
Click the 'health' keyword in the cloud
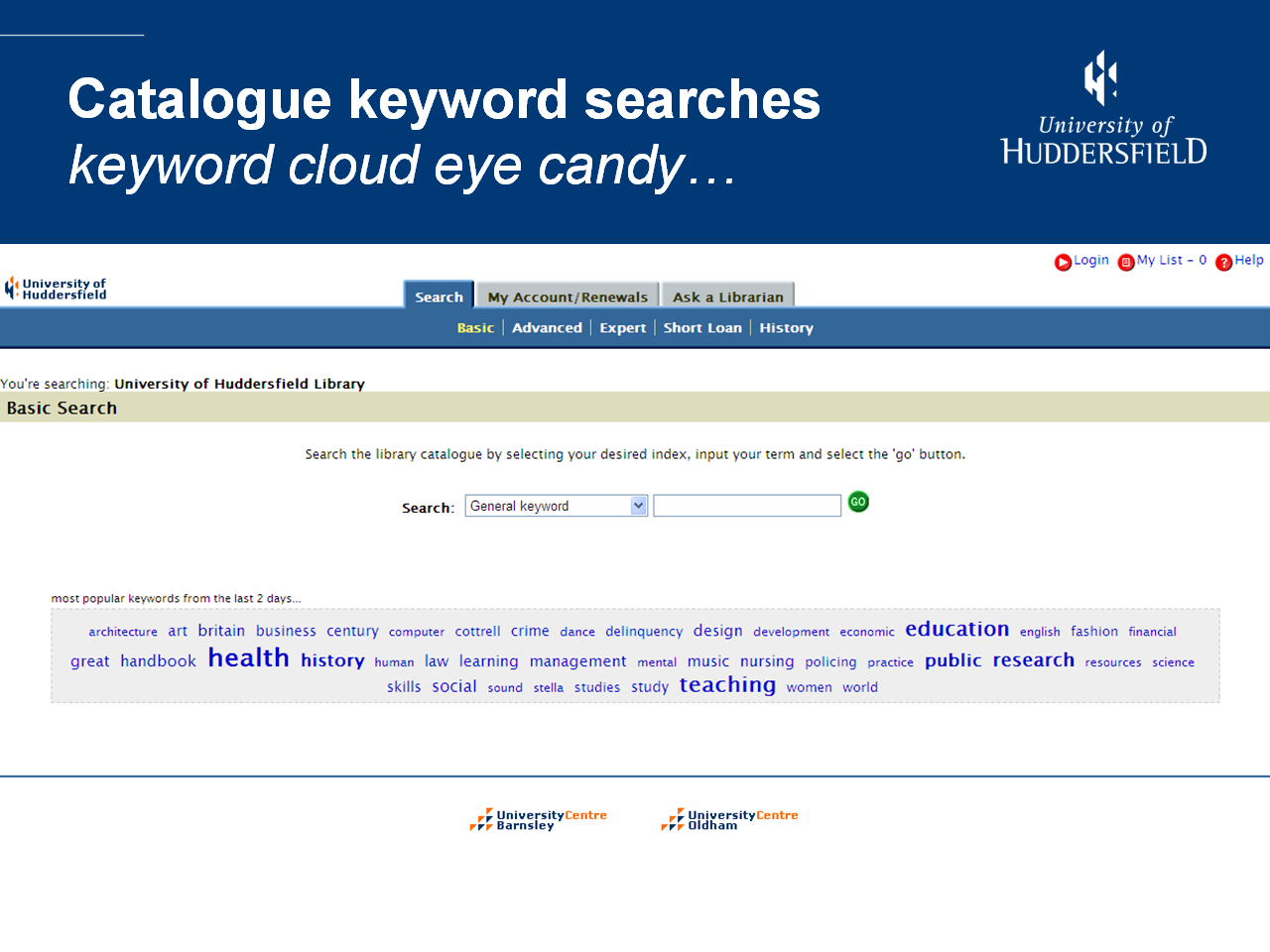pyautogui.click(x=248, y=658)
